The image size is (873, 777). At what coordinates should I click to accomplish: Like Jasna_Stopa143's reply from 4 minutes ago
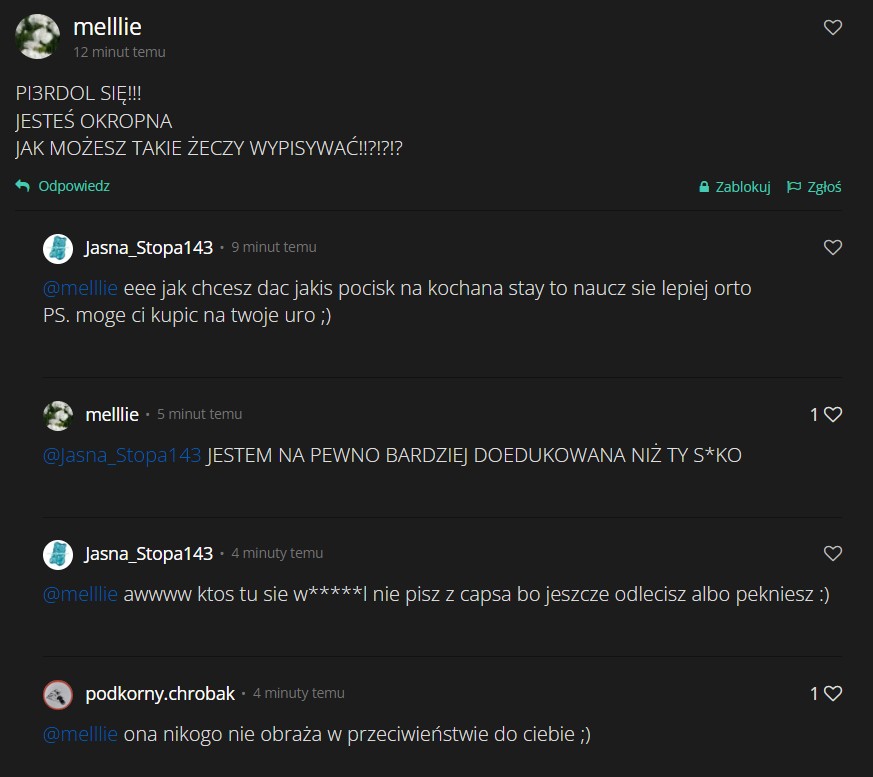tap(832, 553)
